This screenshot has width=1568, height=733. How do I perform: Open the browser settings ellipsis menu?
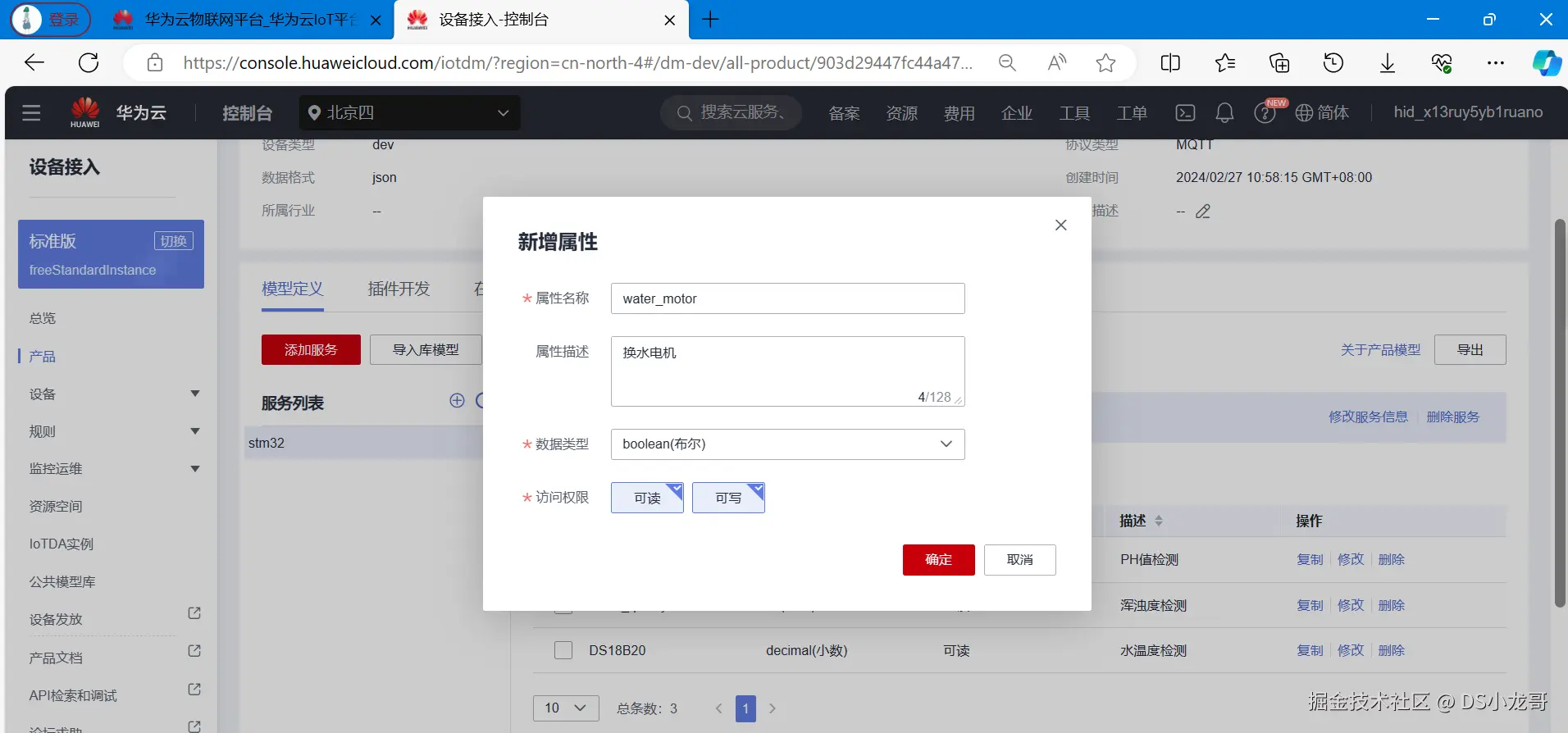coord(1496,62)
